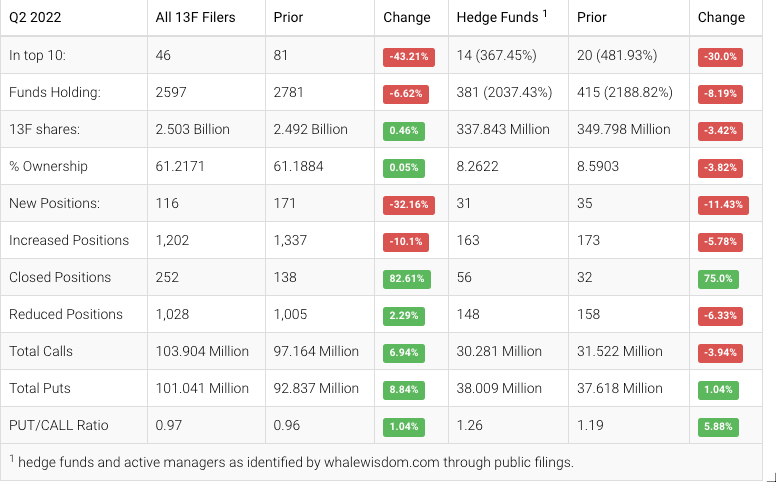Click the 6.94% Total Calls badge
Screen dimensions: 776x482
[404, 353]
